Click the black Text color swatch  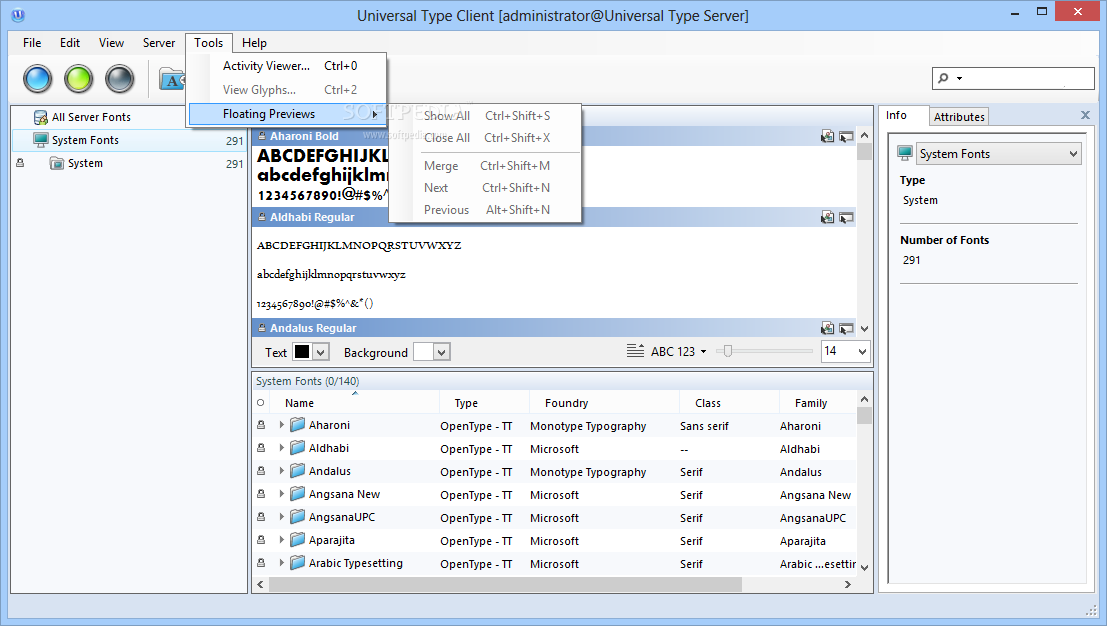point(301,351)
